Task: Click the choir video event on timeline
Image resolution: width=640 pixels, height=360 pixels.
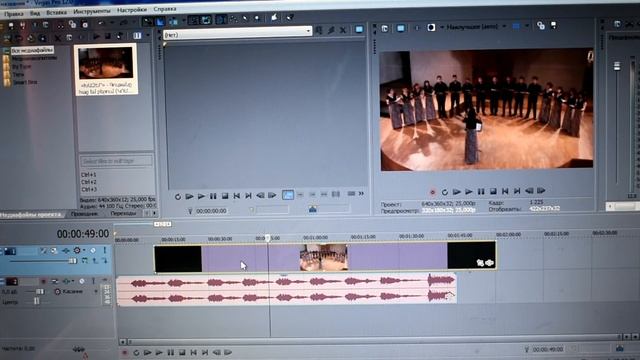Action: click(x=325, y=257)
